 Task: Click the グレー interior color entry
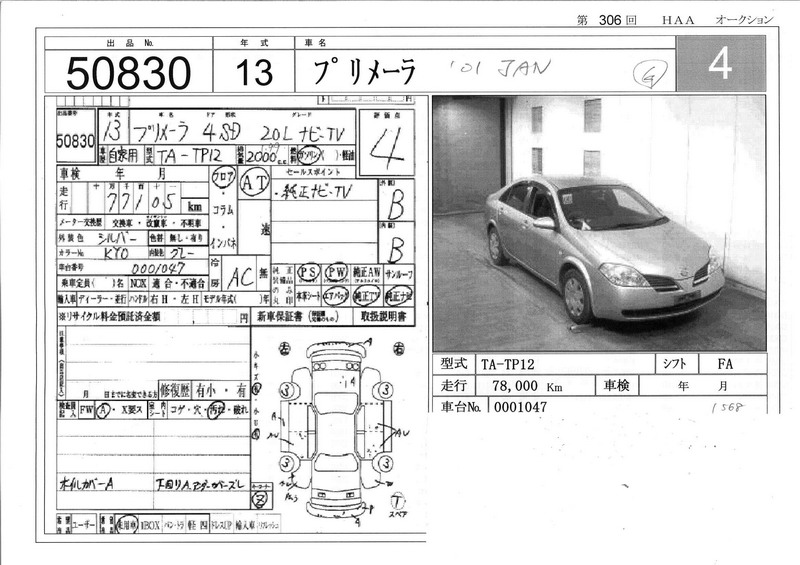183,253
